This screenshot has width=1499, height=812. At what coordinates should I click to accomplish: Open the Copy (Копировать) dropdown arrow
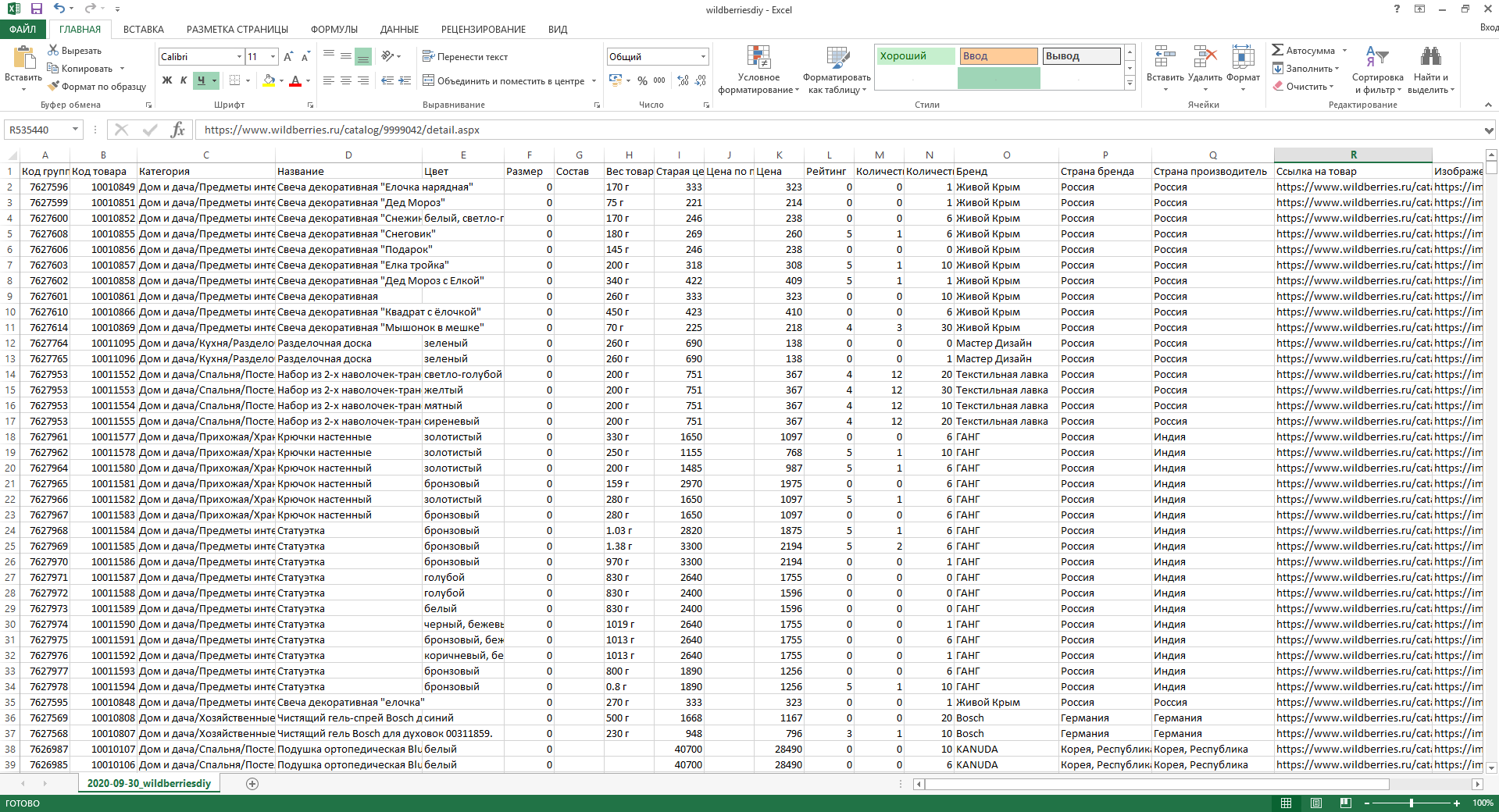coord(123,68)
